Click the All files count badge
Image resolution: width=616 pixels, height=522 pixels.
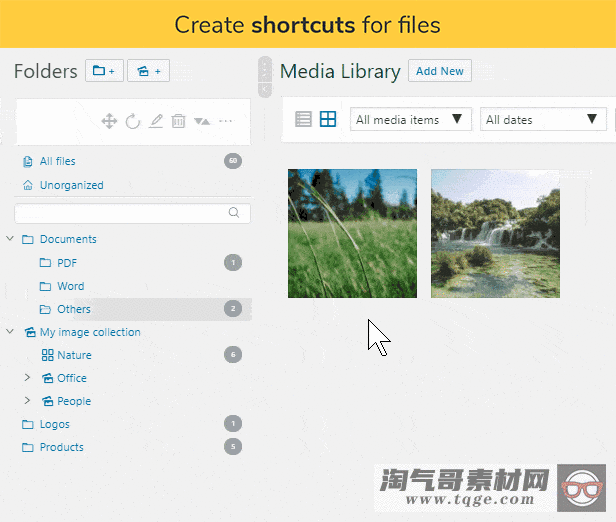click(x=233, y=161)
